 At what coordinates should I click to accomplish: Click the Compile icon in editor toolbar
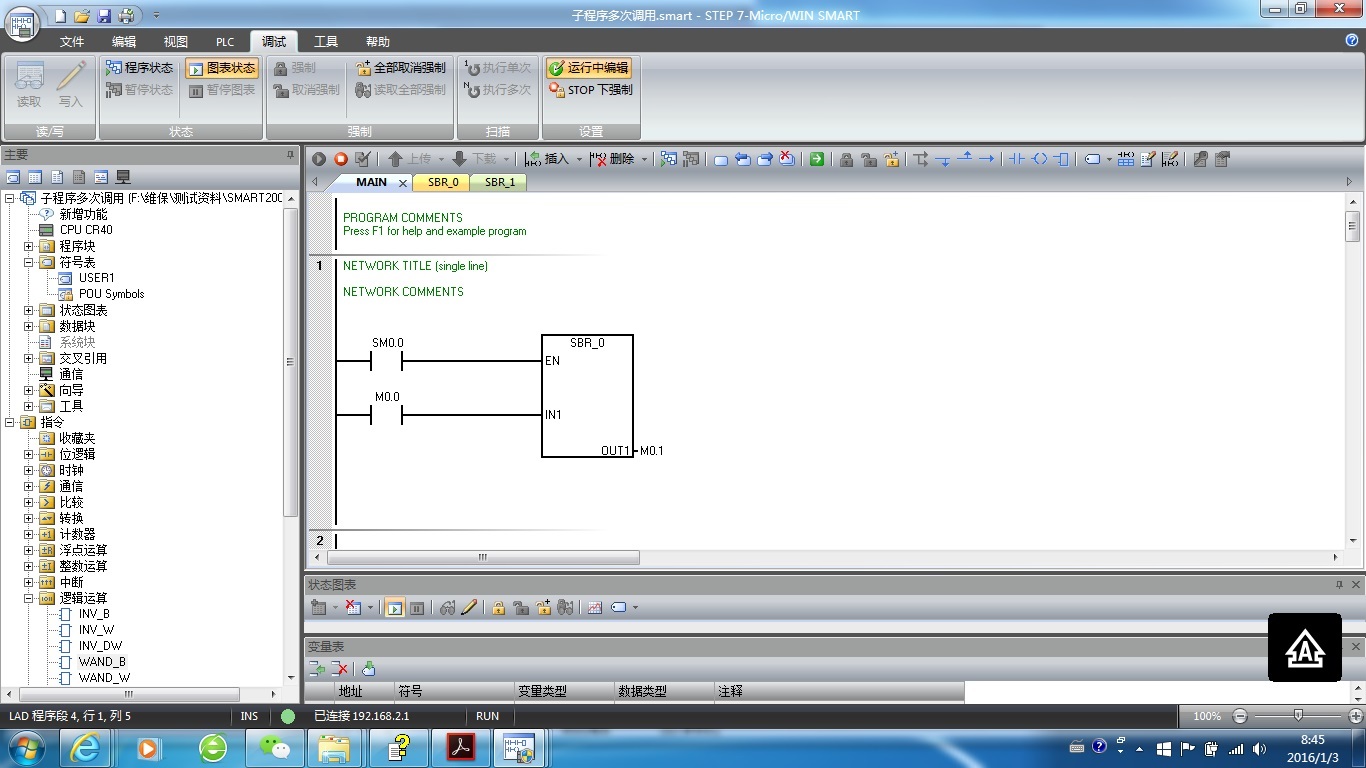(x=363, y=159)
